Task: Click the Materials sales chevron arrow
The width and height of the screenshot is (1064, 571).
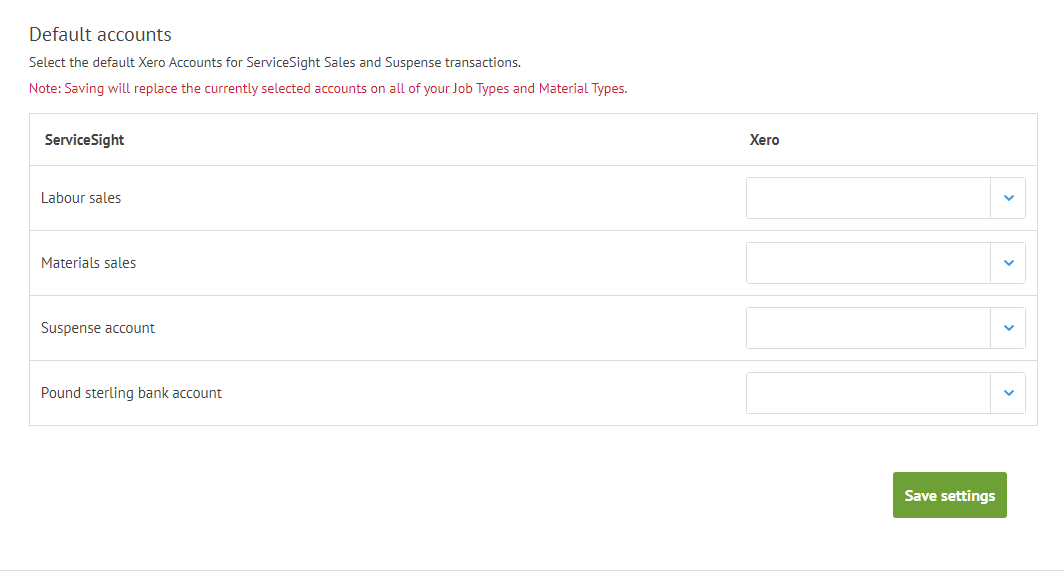Action: [1008, 263]
